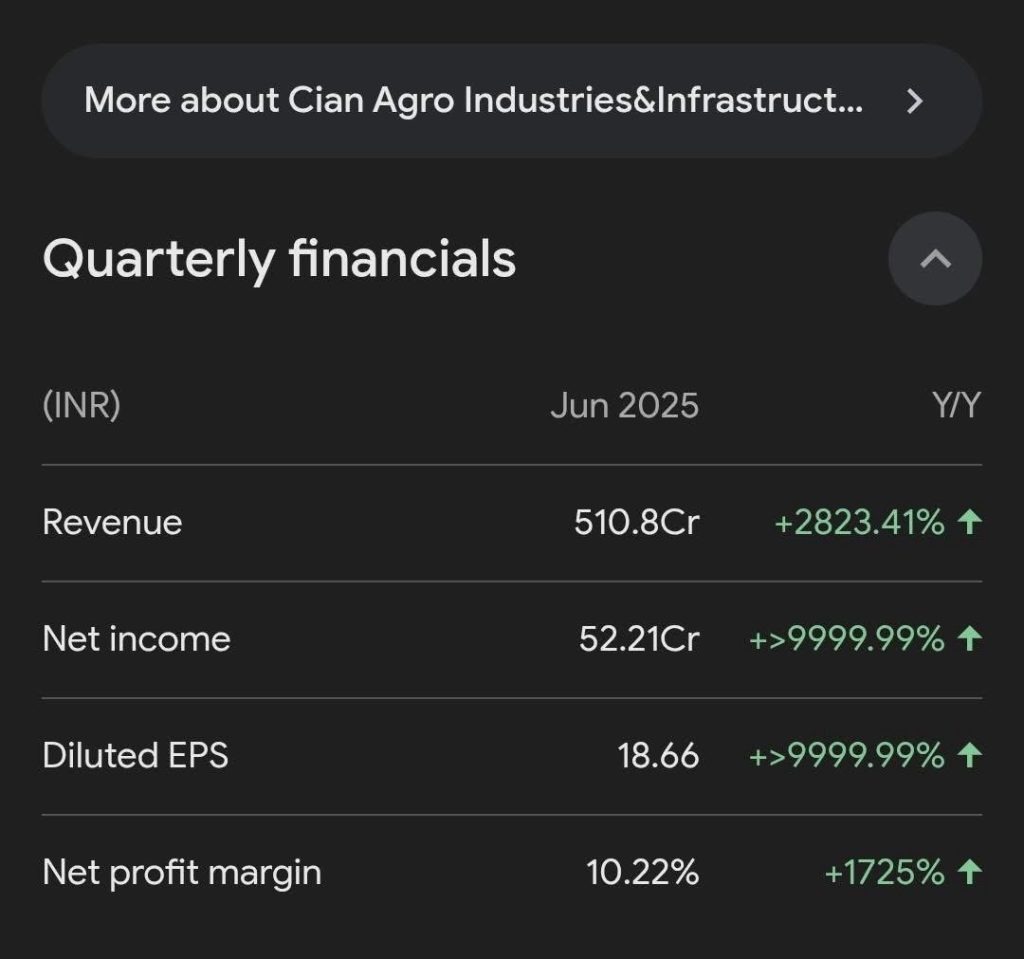The width and height of the screenshot is (1024, 959).
Task: Click the 510.8Cr revenue value
Action: pos(637,522)
